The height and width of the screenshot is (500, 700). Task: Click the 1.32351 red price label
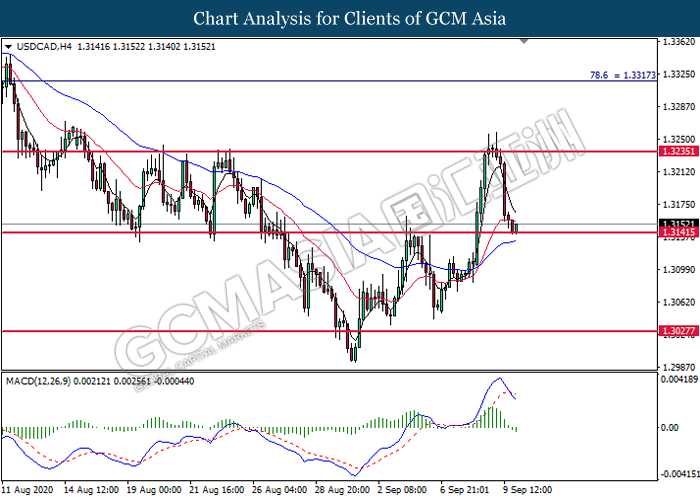(679, 151)
